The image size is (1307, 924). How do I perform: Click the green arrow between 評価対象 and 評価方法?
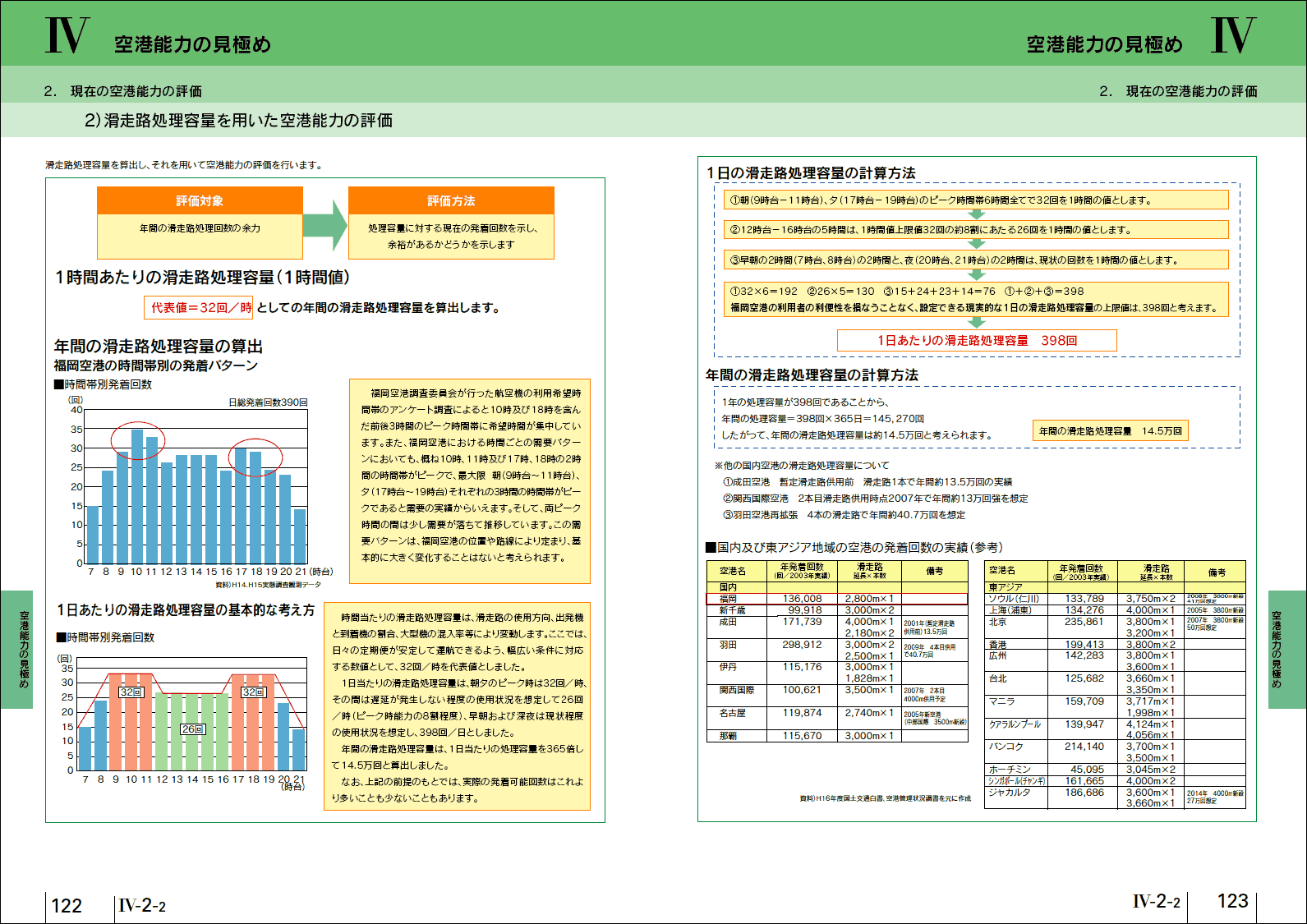tap(325, 225)
